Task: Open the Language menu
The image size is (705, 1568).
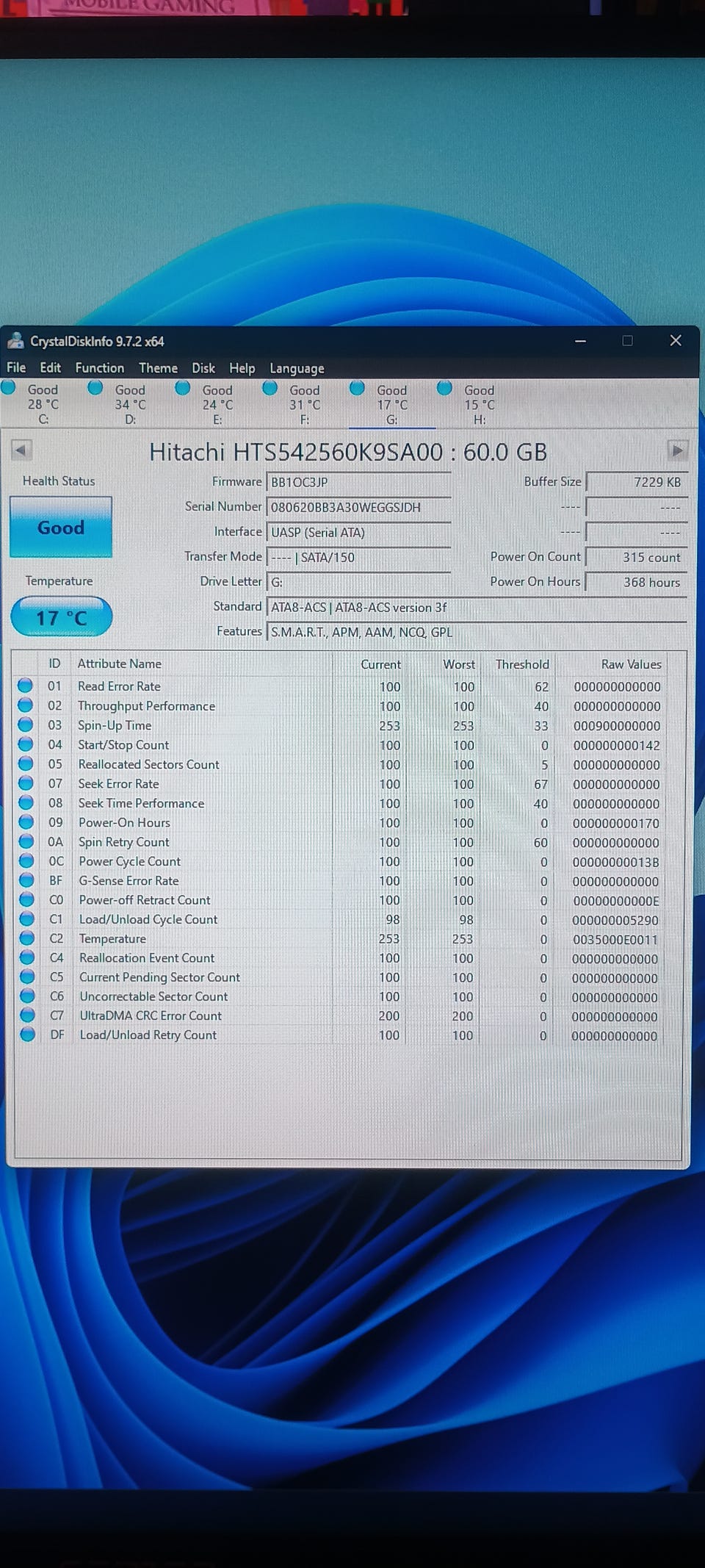Action: click(297, 368)
